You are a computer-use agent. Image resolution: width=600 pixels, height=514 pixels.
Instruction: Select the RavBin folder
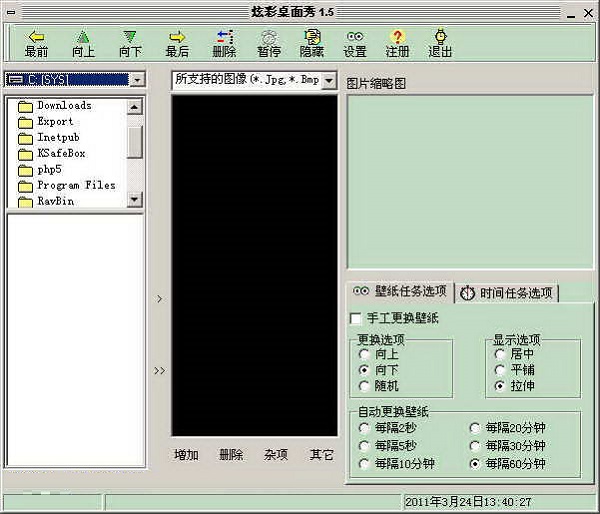tap(46, 201)
